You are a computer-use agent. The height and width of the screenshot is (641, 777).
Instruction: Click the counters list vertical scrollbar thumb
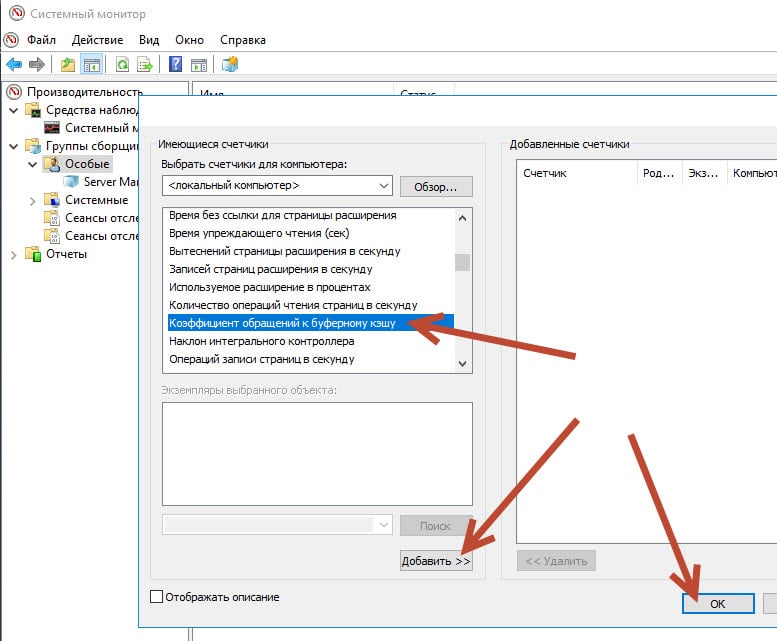click(462, 263)
